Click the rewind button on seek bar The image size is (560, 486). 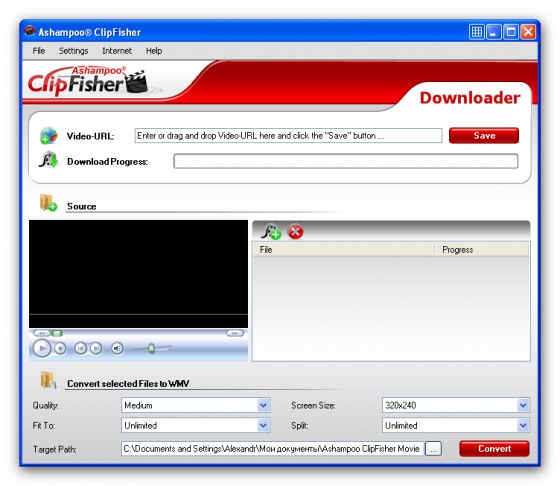[x=42, y=333]
